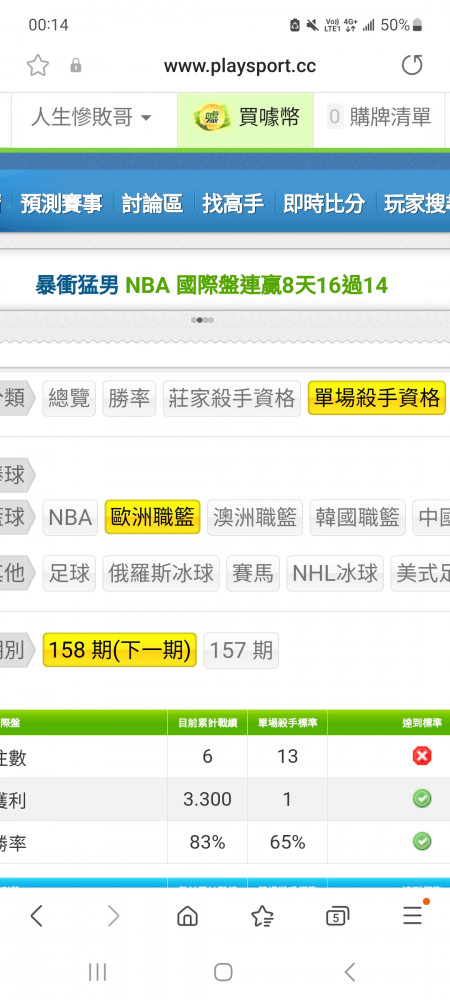Choose the NHL冰球 sport filter
The width and height of the screenshot is (450, 1000).
tap(335, 573)
